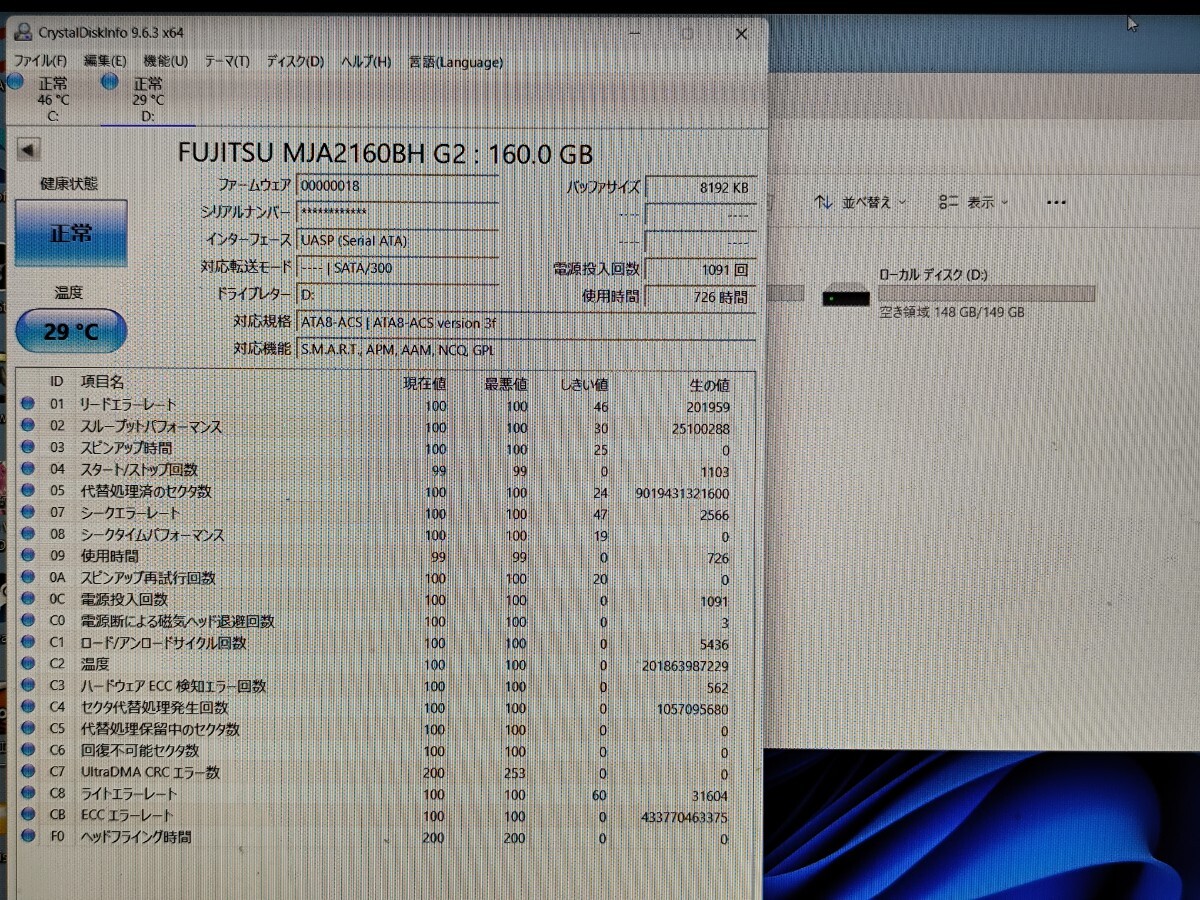The height and width of the screenshot is (900, 1200).
Task: Click raw value 9019431321600
Action: (682, 493)
